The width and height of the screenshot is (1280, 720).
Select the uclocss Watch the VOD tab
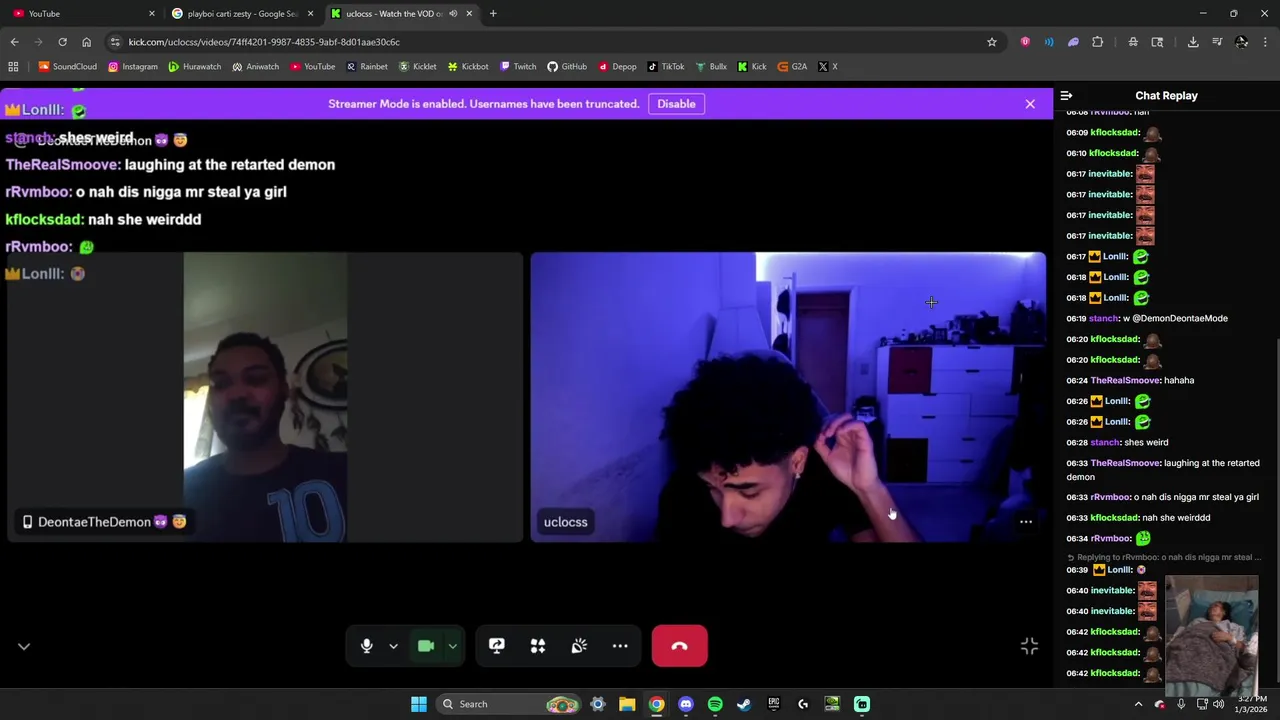coord(395,14)
